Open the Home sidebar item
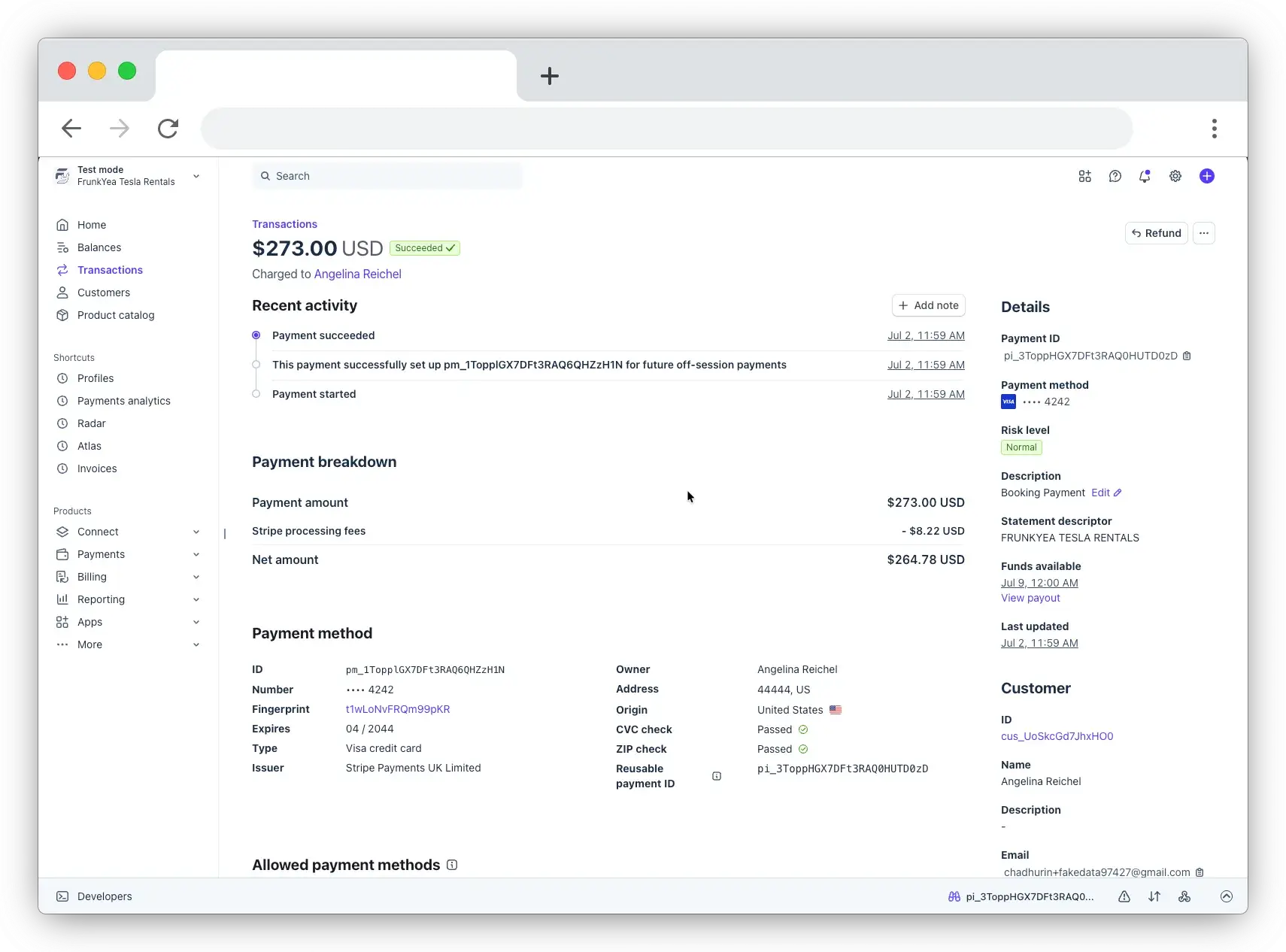The height and width of the screenshot is (952, 1286). point(92,225)
